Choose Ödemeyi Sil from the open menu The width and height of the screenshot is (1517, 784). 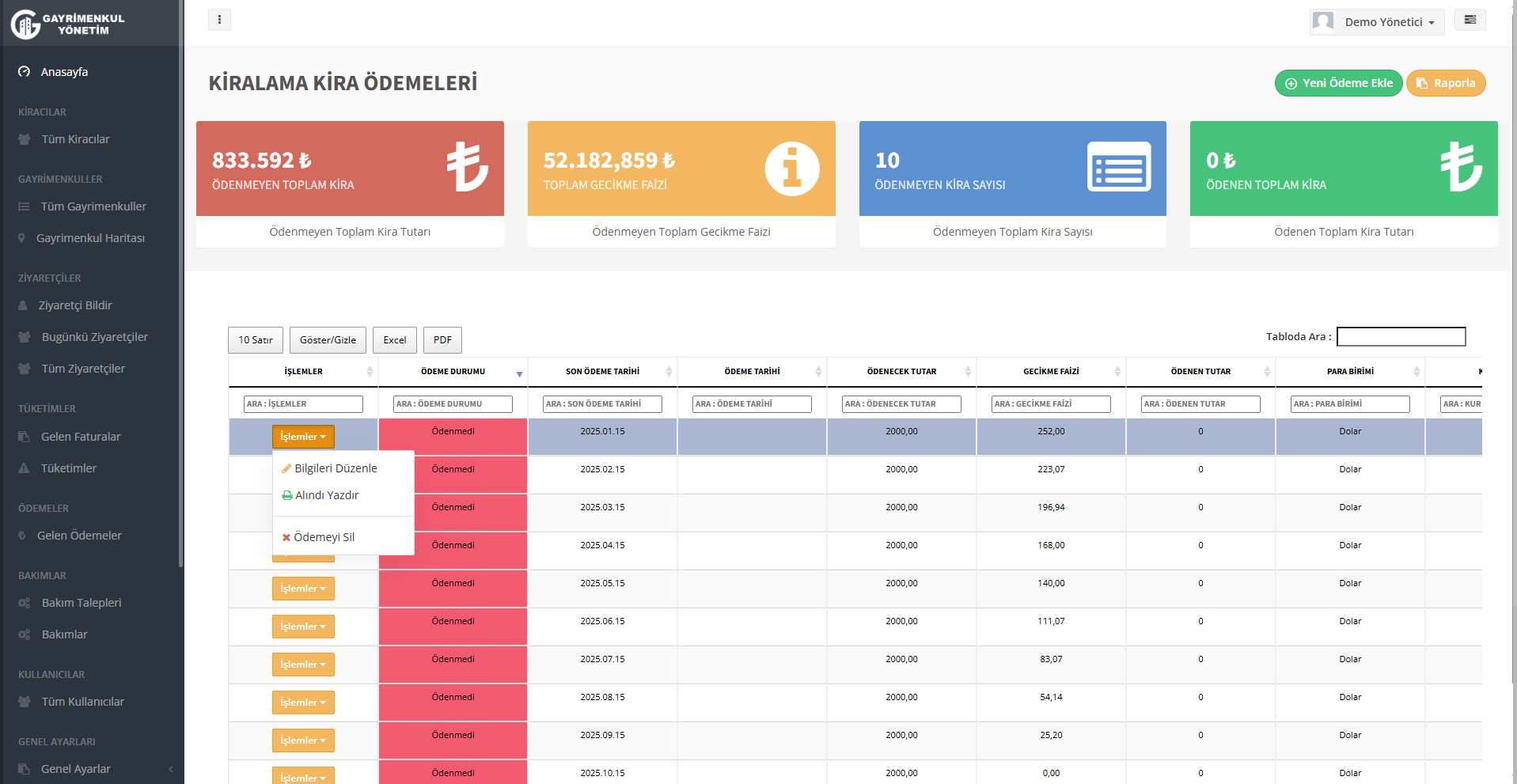tap(324, 537)
